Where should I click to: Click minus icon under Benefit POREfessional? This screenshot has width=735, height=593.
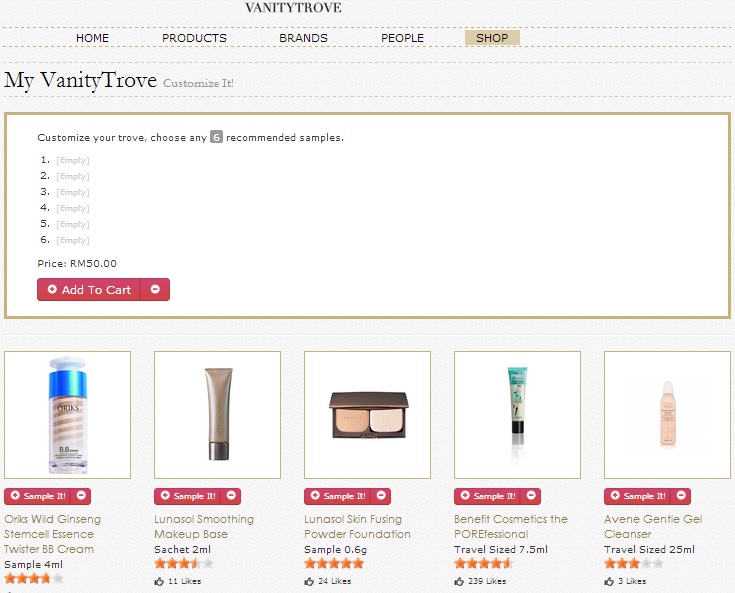coord(532,496)
